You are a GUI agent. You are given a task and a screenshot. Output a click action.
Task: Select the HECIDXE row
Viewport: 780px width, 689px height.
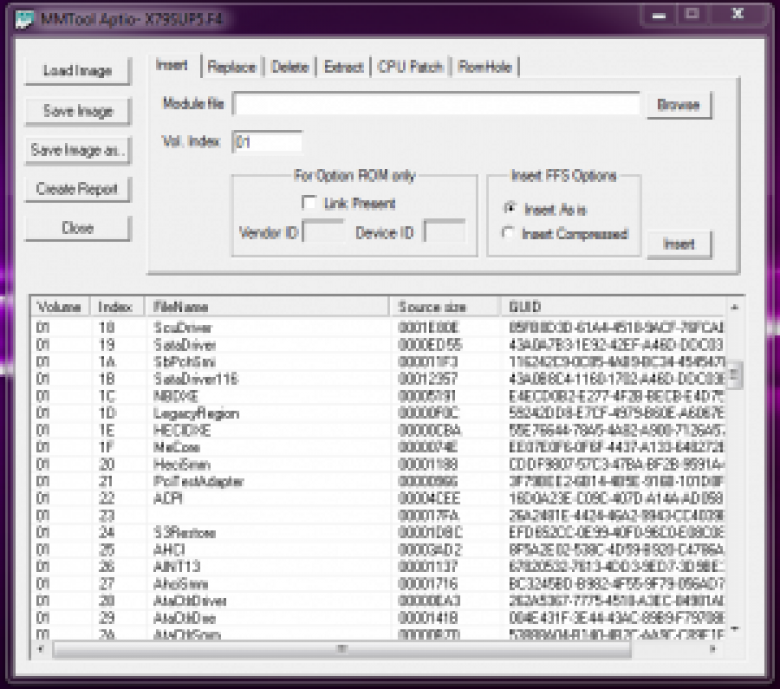(x=378, y=430)
